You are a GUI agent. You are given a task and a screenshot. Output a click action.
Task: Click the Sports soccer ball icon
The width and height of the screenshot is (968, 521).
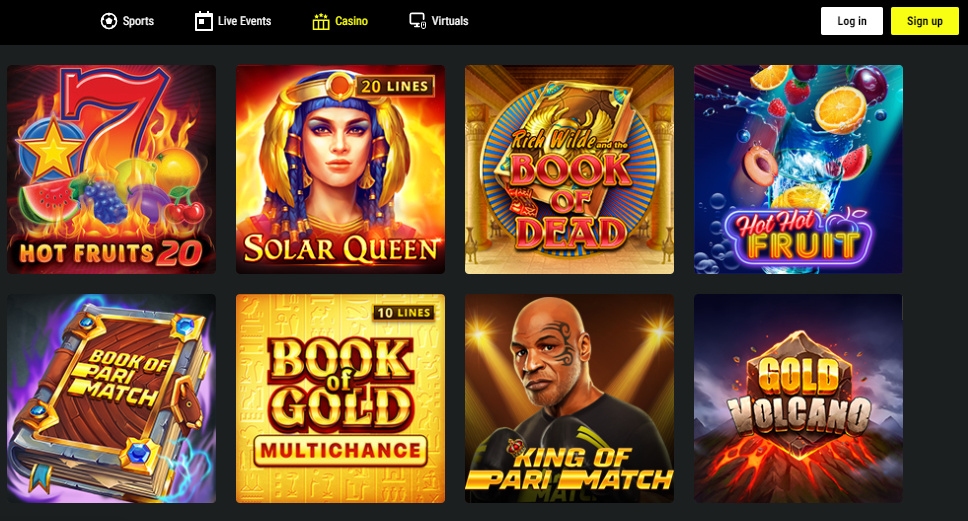[x=109, y=21]
